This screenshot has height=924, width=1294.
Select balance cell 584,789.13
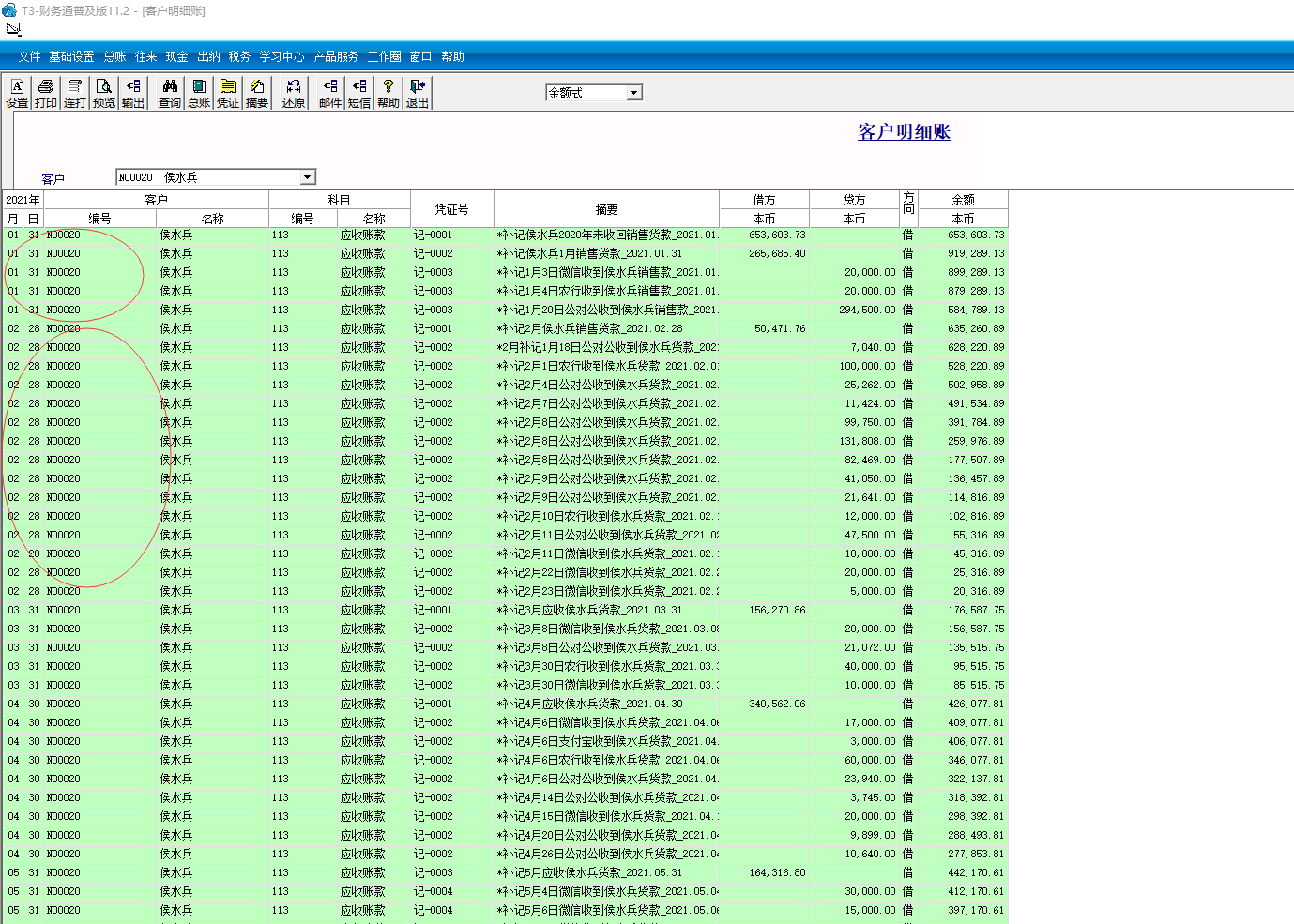tap(963, 311)
